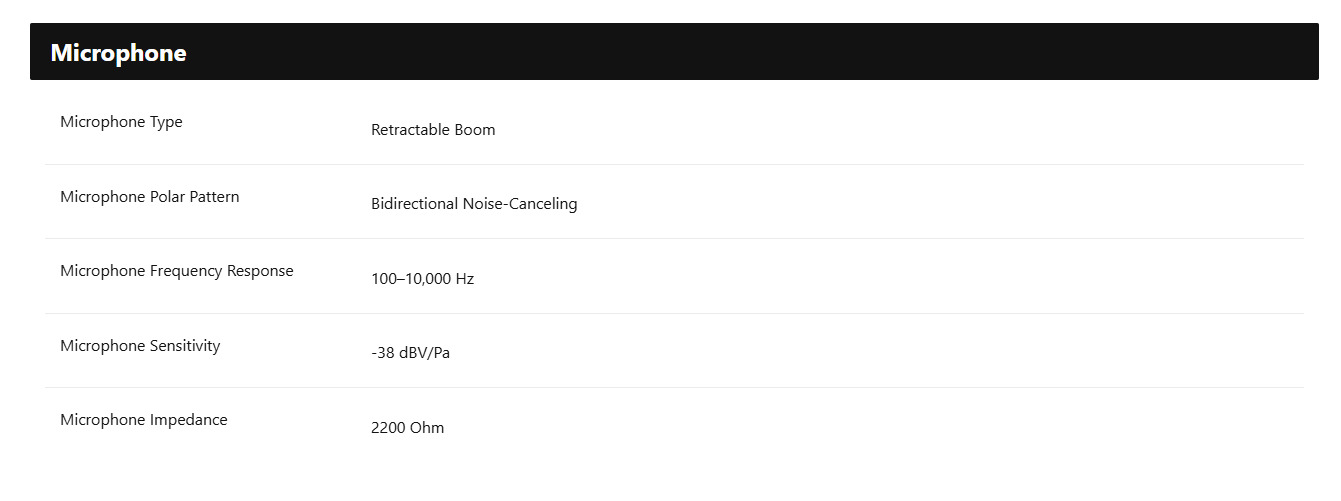This screenshot has width=1341, height=501.
Task: Click the 100–10,000 Hz value
Action: point(422,279)
